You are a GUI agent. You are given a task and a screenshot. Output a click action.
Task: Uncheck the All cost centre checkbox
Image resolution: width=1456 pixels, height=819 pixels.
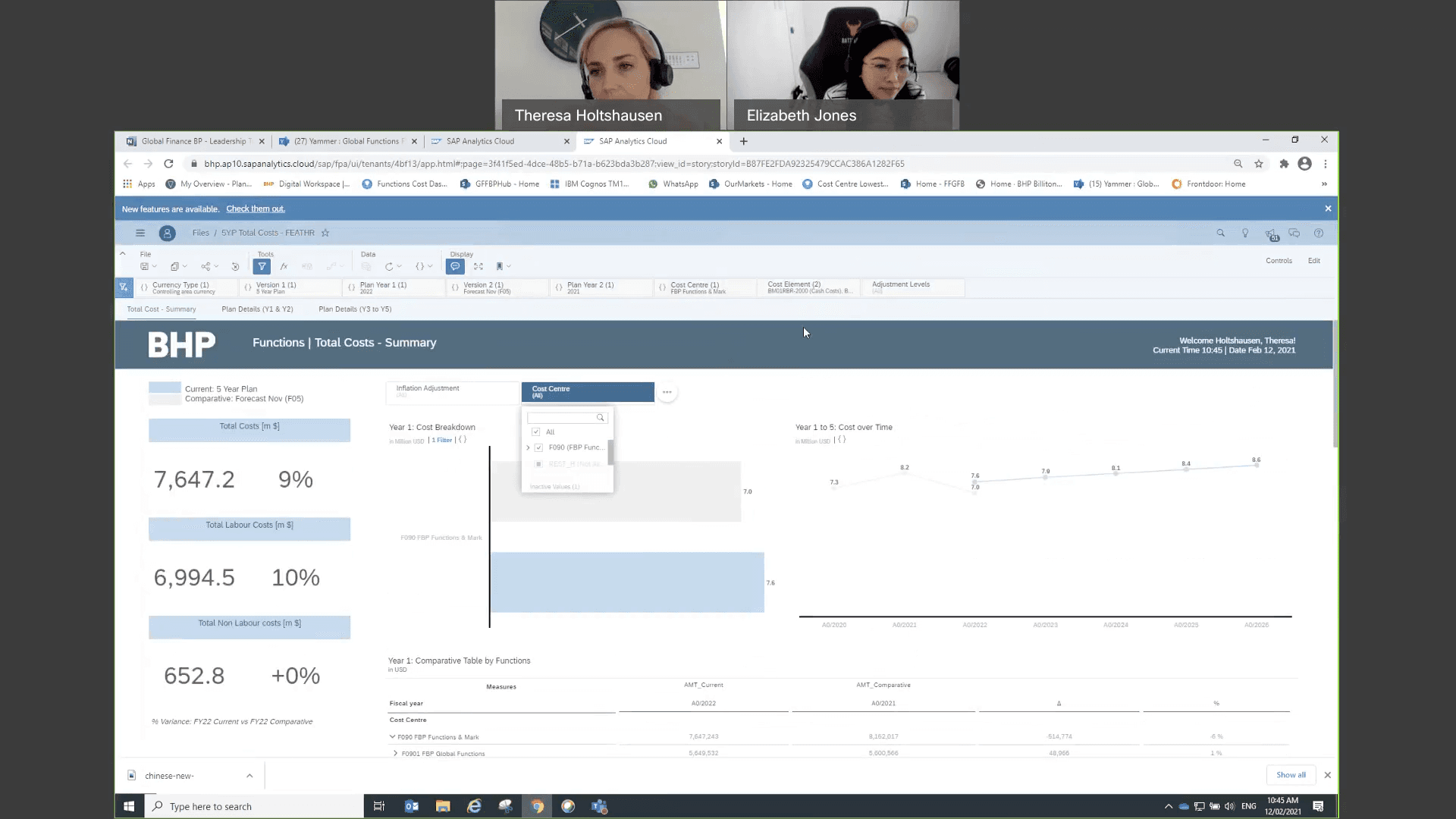point(536,431)
